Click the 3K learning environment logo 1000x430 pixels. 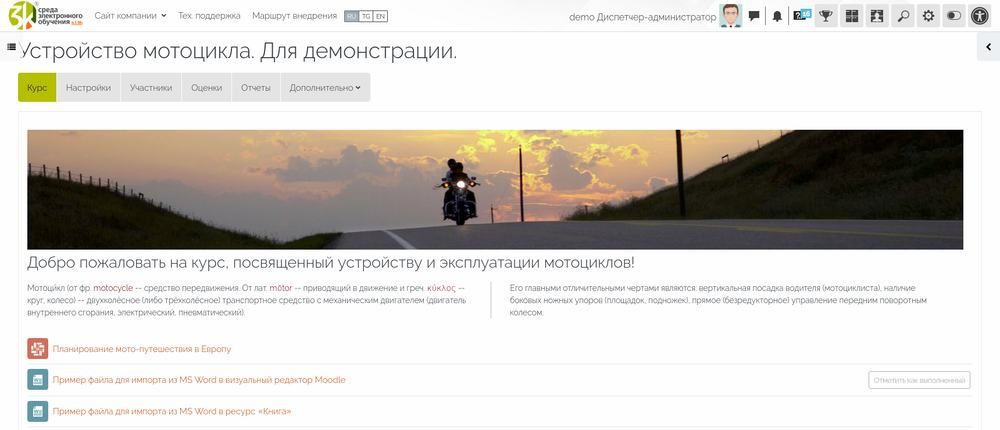[46, 15]
